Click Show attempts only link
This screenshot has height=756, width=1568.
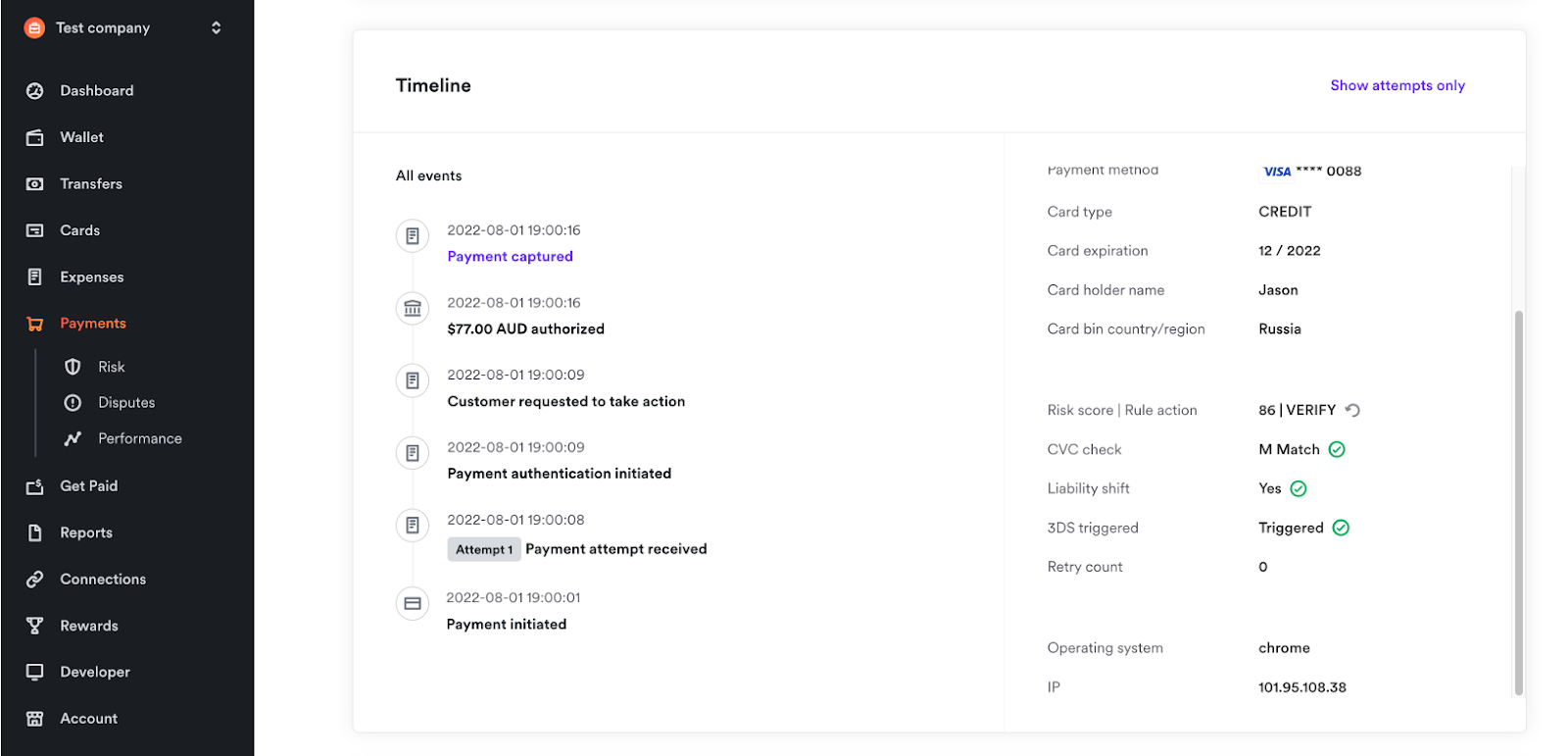coord(1397,85)
